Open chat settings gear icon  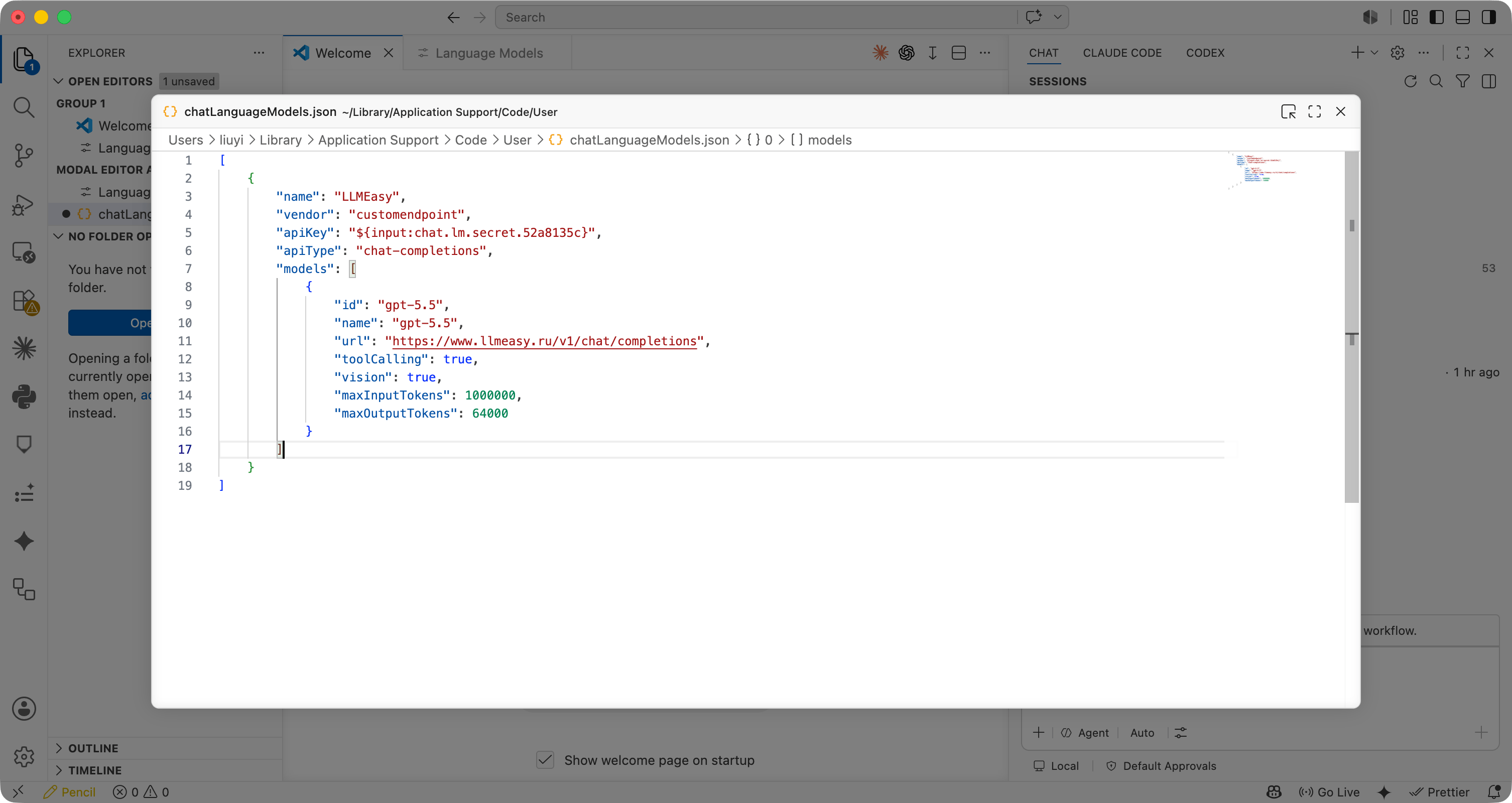click(1398, 53)
